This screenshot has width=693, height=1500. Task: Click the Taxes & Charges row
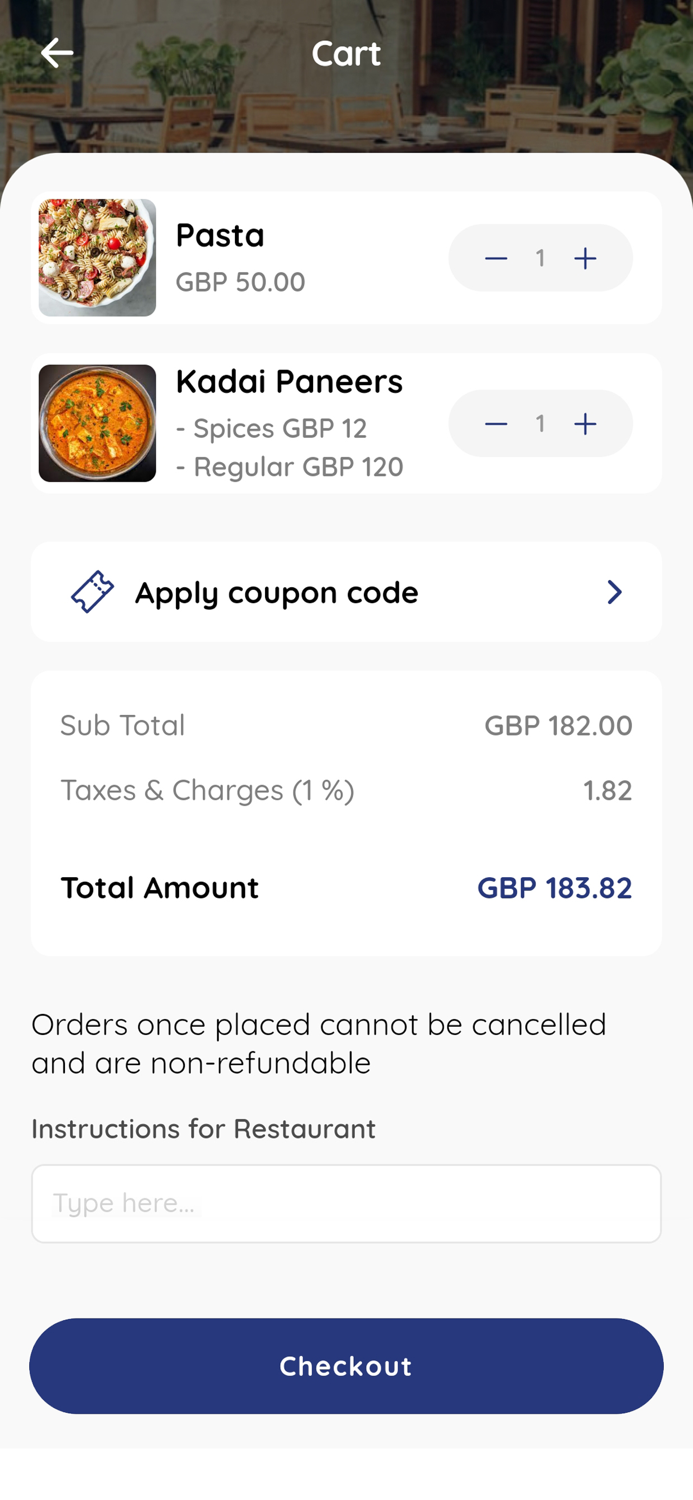pyautogui.click(x=346, y=790)
